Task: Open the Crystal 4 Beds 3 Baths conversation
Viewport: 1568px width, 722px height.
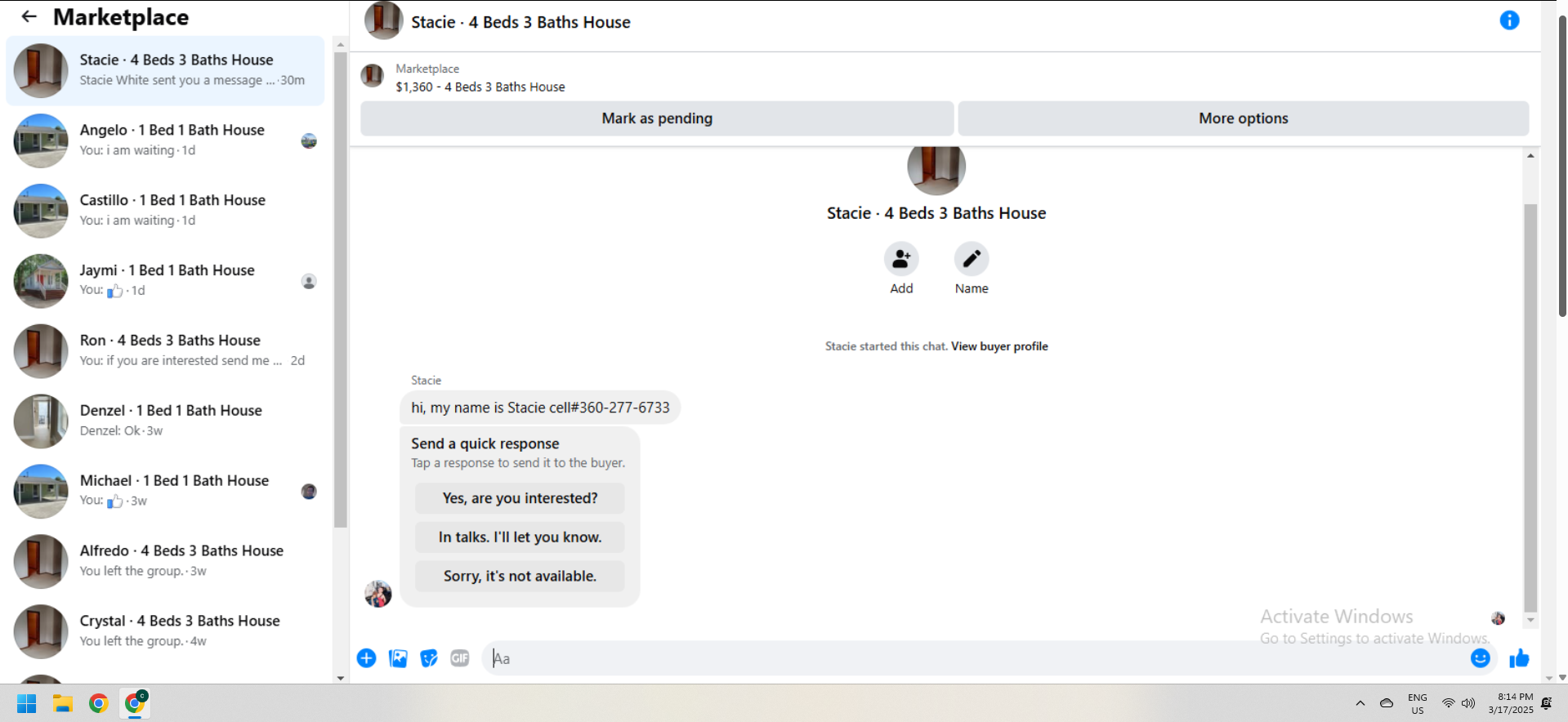Action: [165, 632]
